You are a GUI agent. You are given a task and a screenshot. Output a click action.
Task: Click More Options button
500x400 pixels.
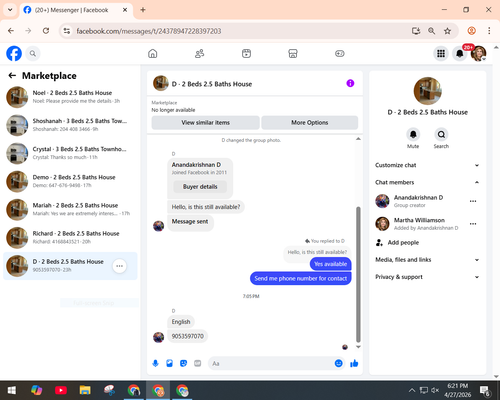coord(310,123)
